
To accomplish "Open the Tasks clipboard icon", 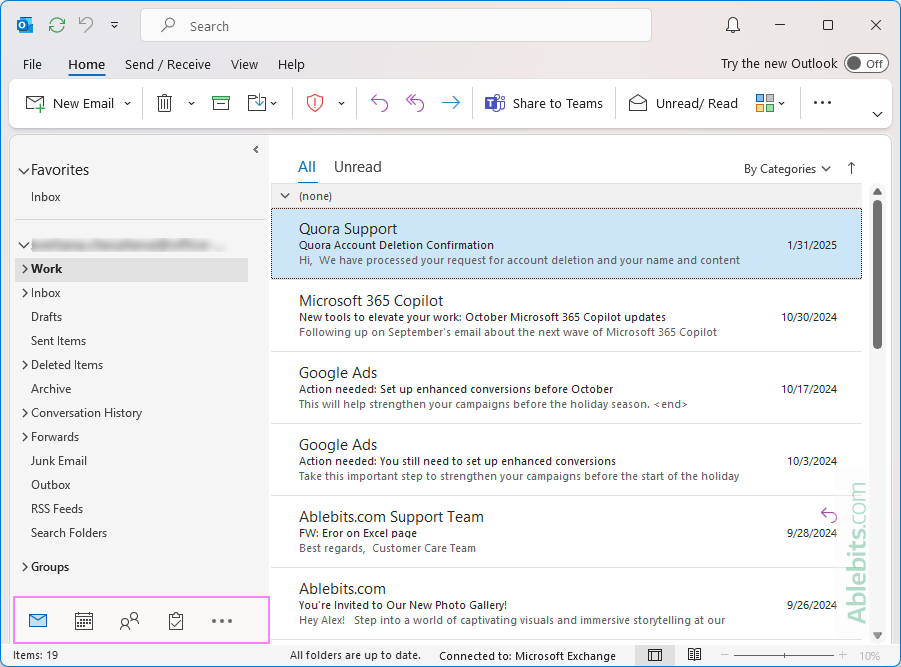I will 176,621.
